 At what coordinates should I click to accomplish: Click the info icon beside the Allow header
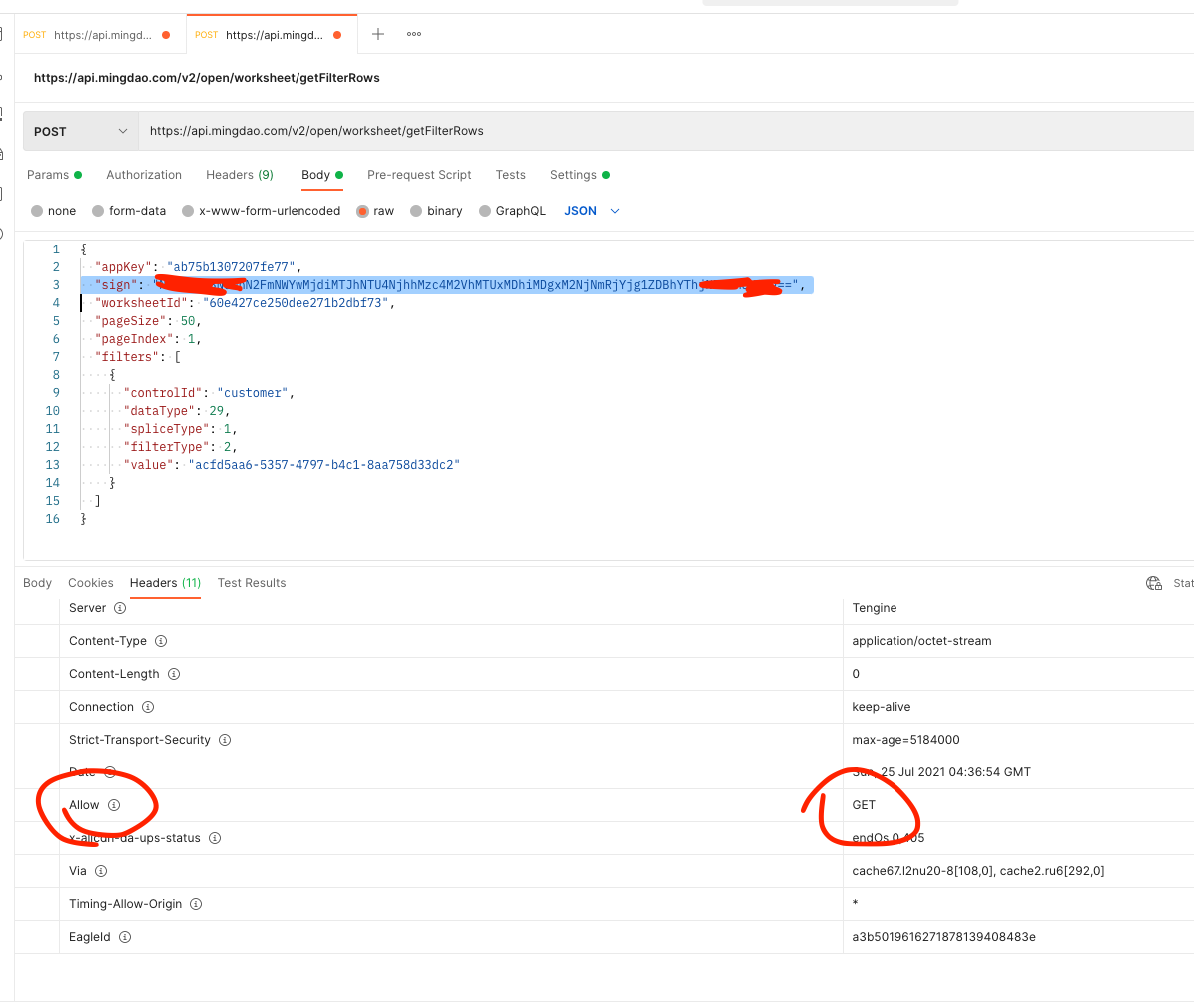point(113,805)
